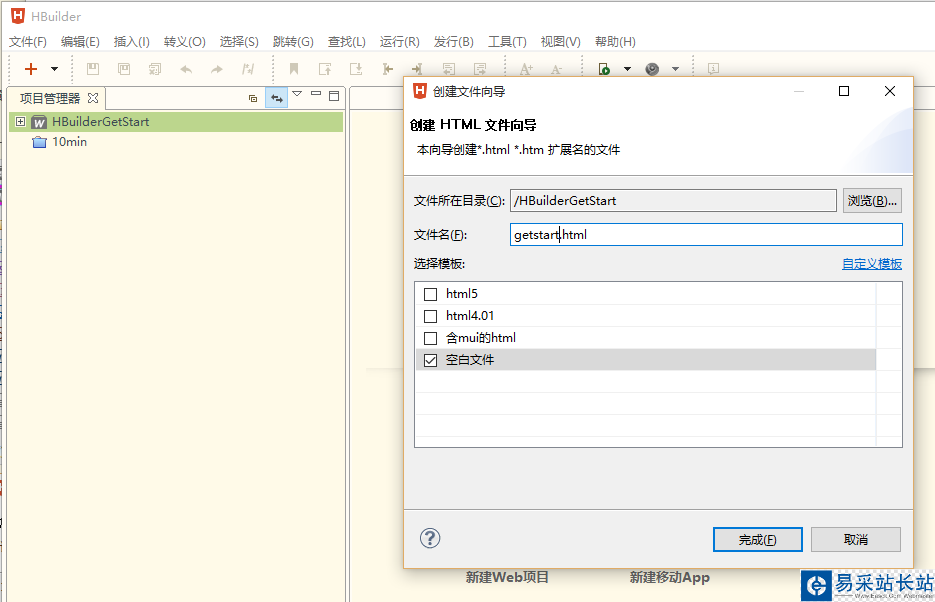Select the 10min folder

click(69, 142)
